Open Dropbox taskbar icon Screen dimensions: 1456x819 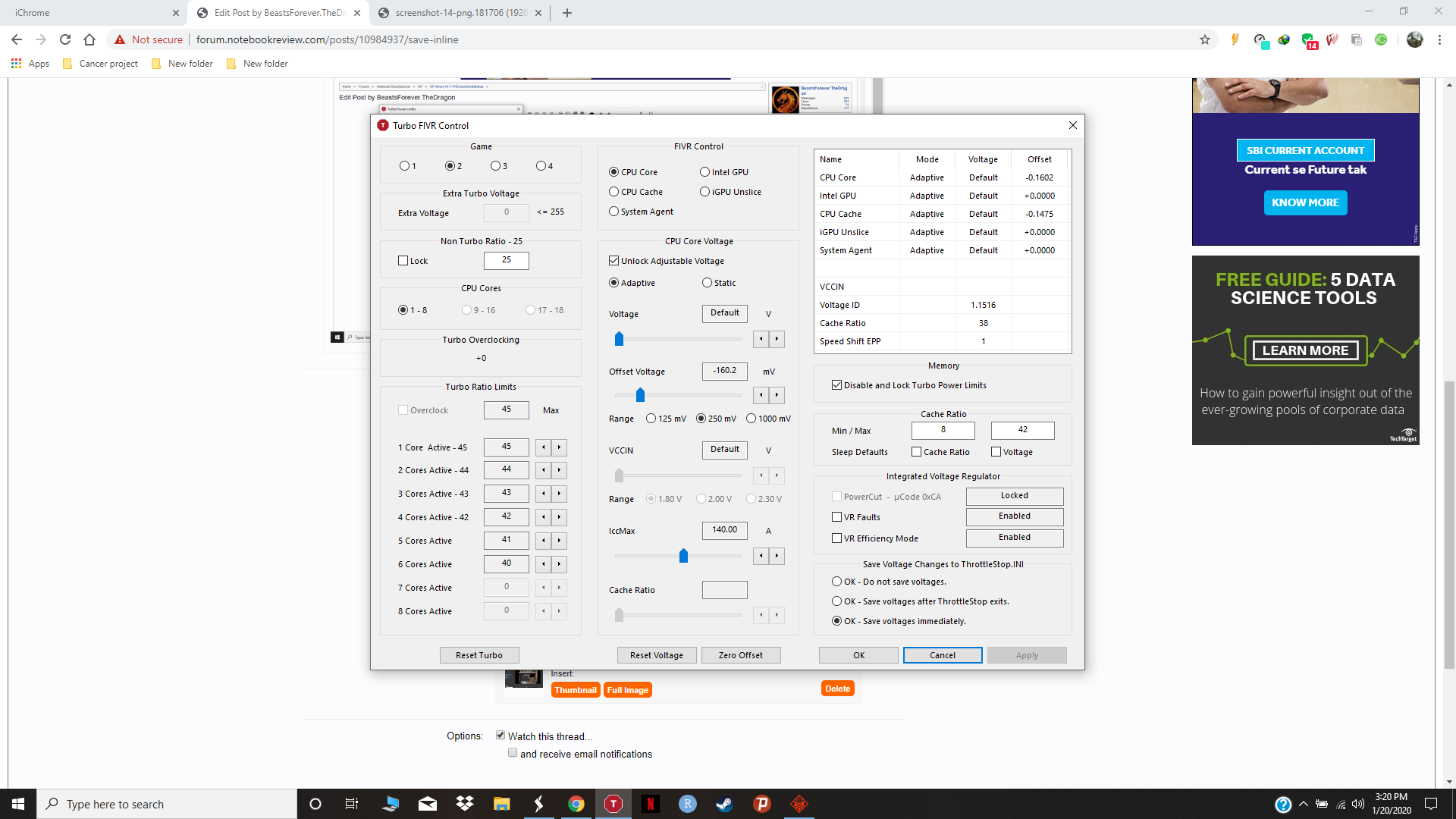click(x=464, y=804)
